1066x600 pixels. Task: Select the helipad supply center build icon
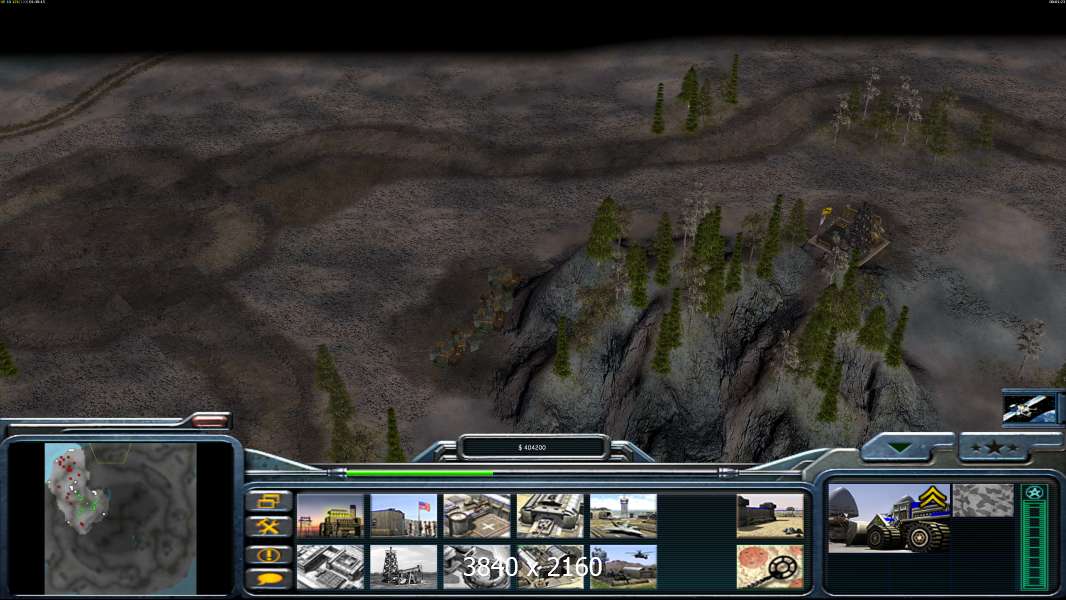click(x=477, y=516)
